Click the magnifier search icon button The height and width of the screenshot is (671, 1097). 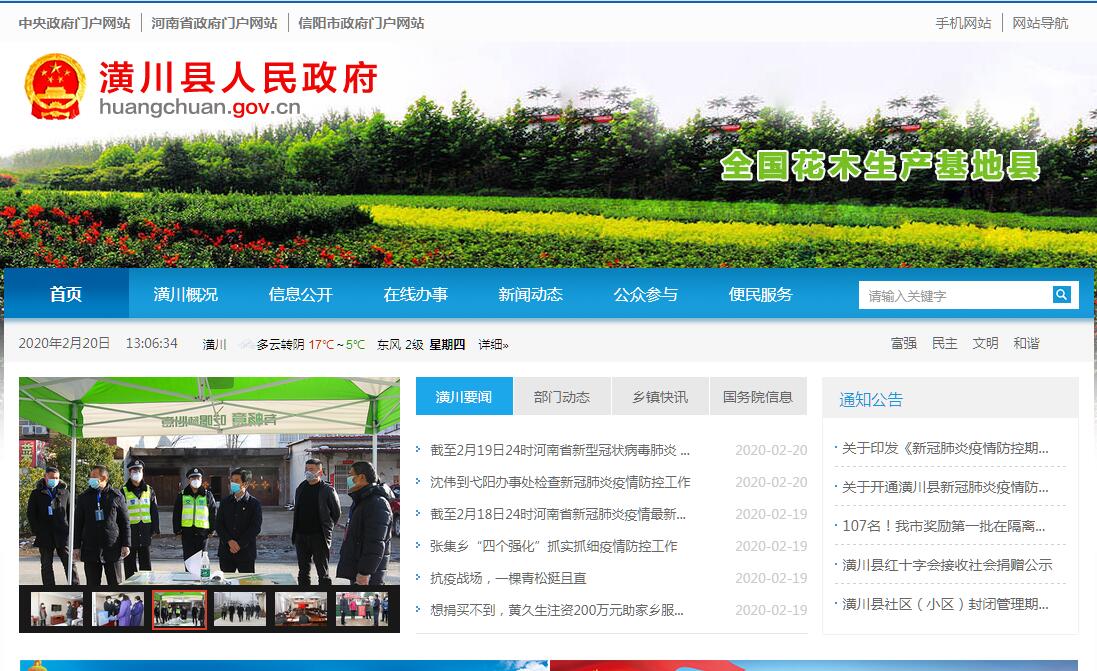click(x=1061, y=295)
